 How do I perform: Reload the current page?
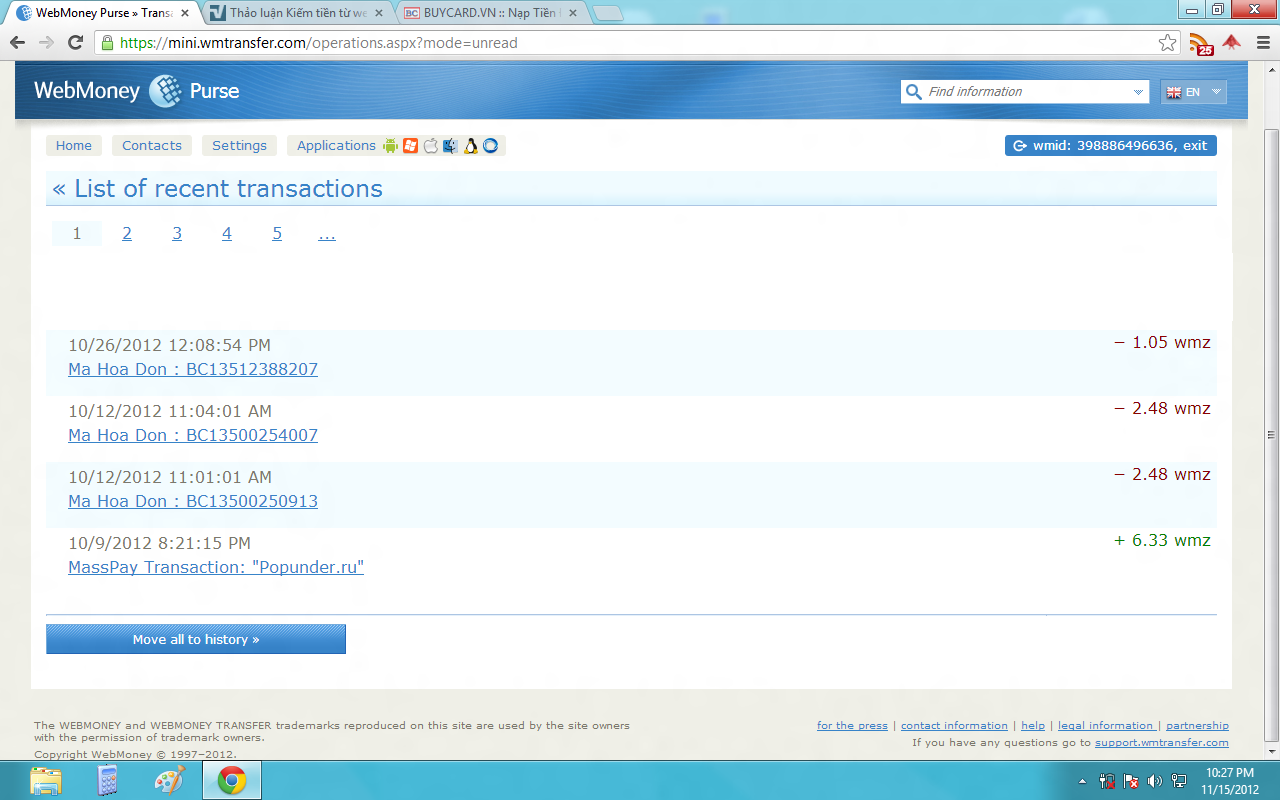point(75,43)
